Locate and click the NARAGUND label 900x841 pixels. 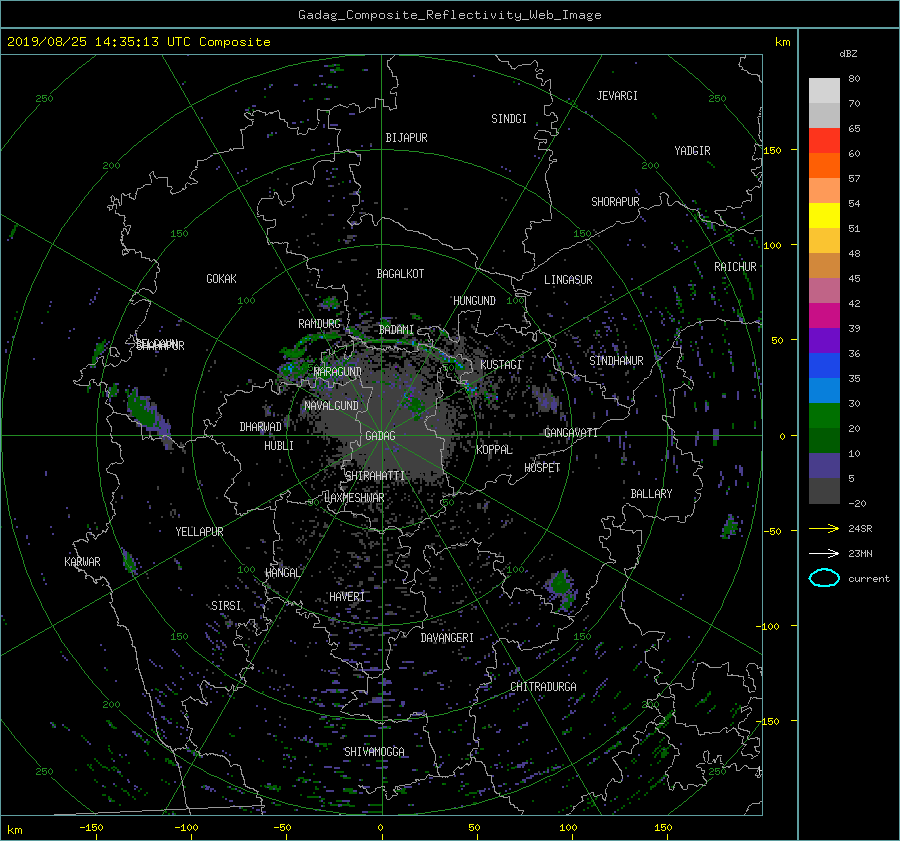click(x=338, y=372)
